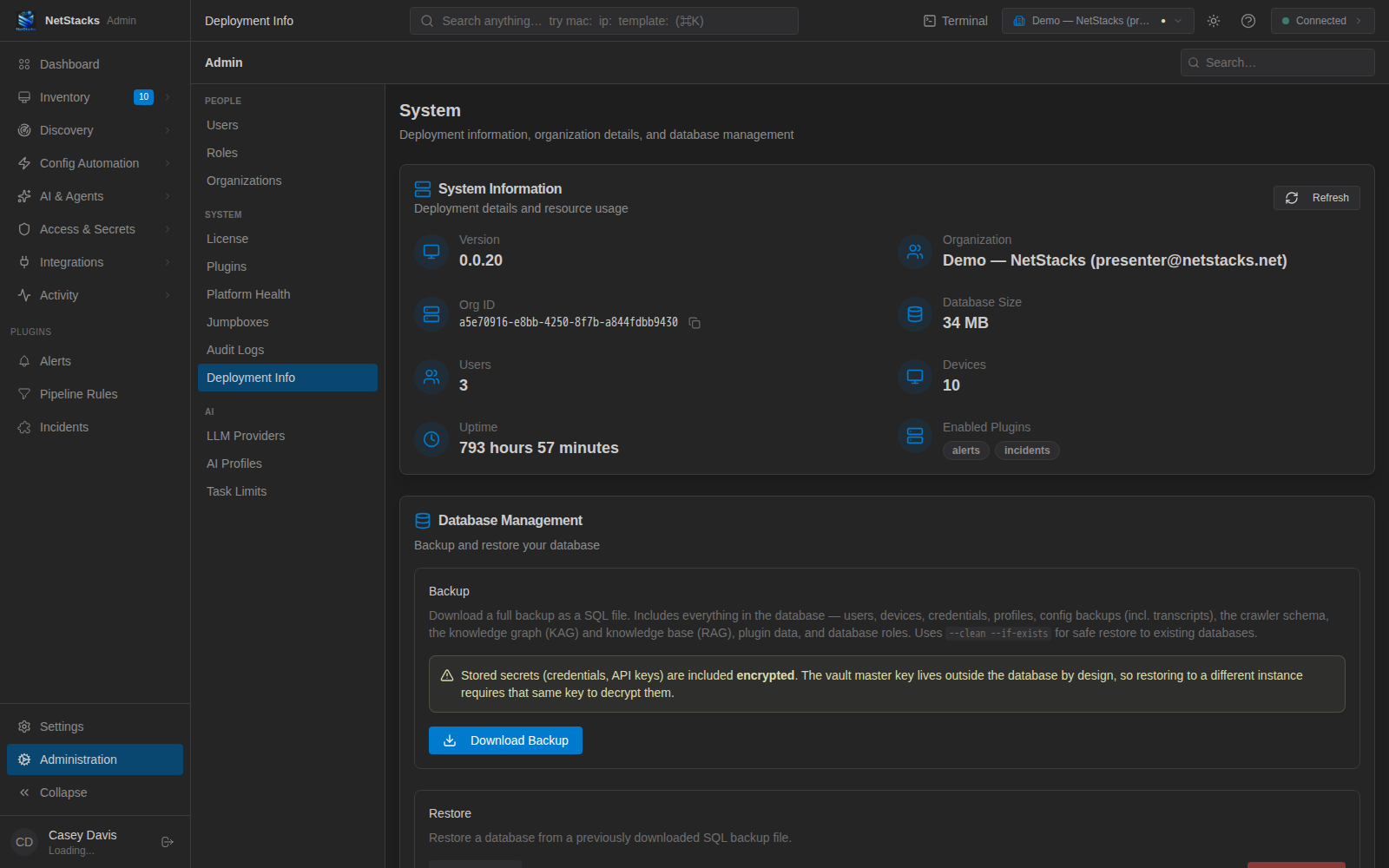Screen dimensions: 1389x868
Task: Refresh the System Information
Action: 1316,198
